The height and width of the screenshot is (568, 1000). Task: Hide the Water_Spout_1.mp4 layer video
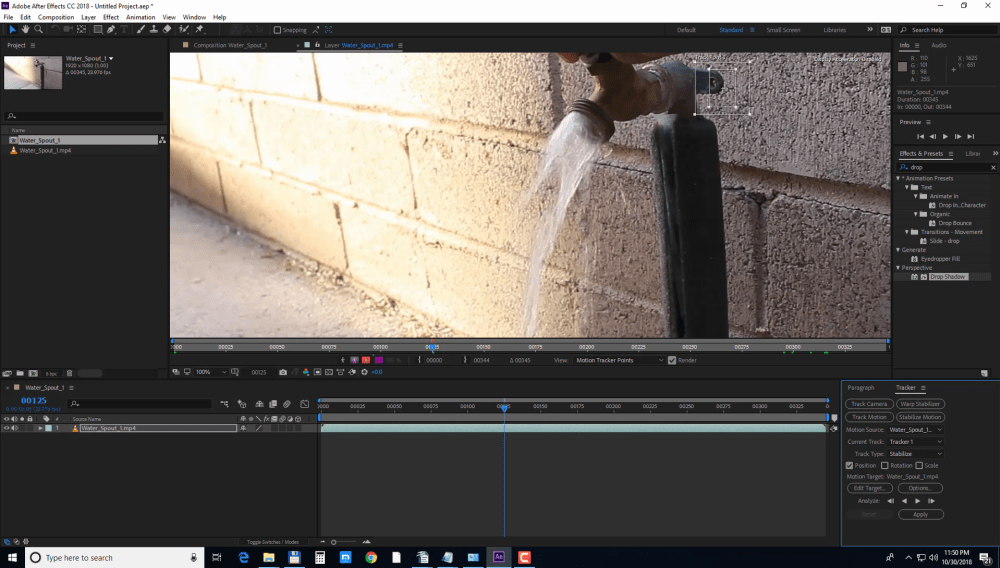click(x=6, y=428)
